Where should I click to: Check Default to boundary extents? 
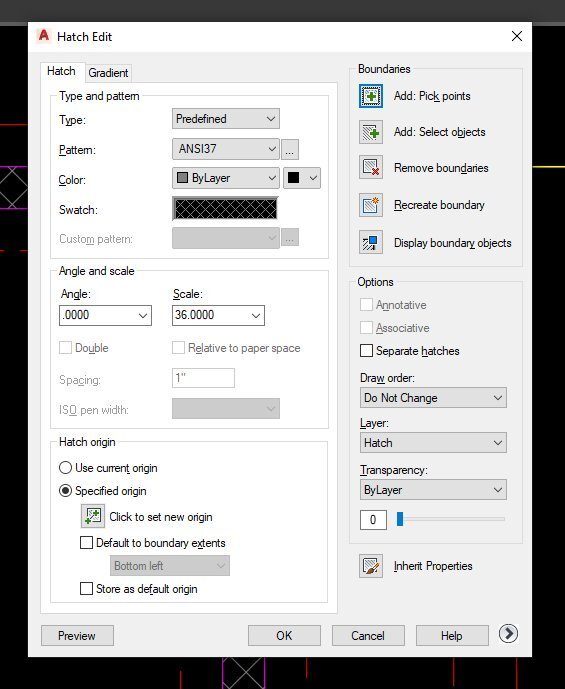click(86, 543)
